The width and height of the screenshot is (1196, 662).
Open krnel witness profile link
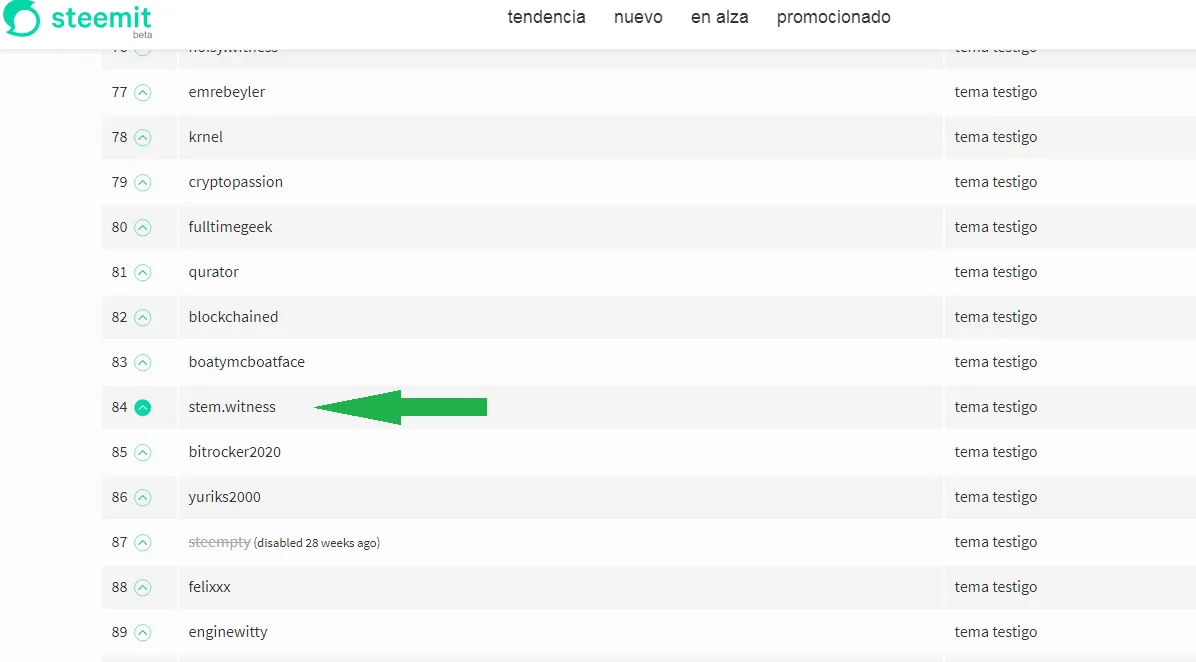[x=206, y=137]
